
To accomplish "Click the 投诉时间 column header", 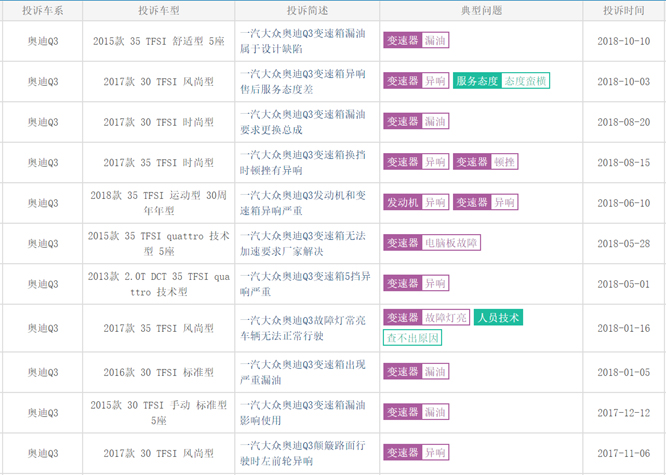I will click(624, 11).
